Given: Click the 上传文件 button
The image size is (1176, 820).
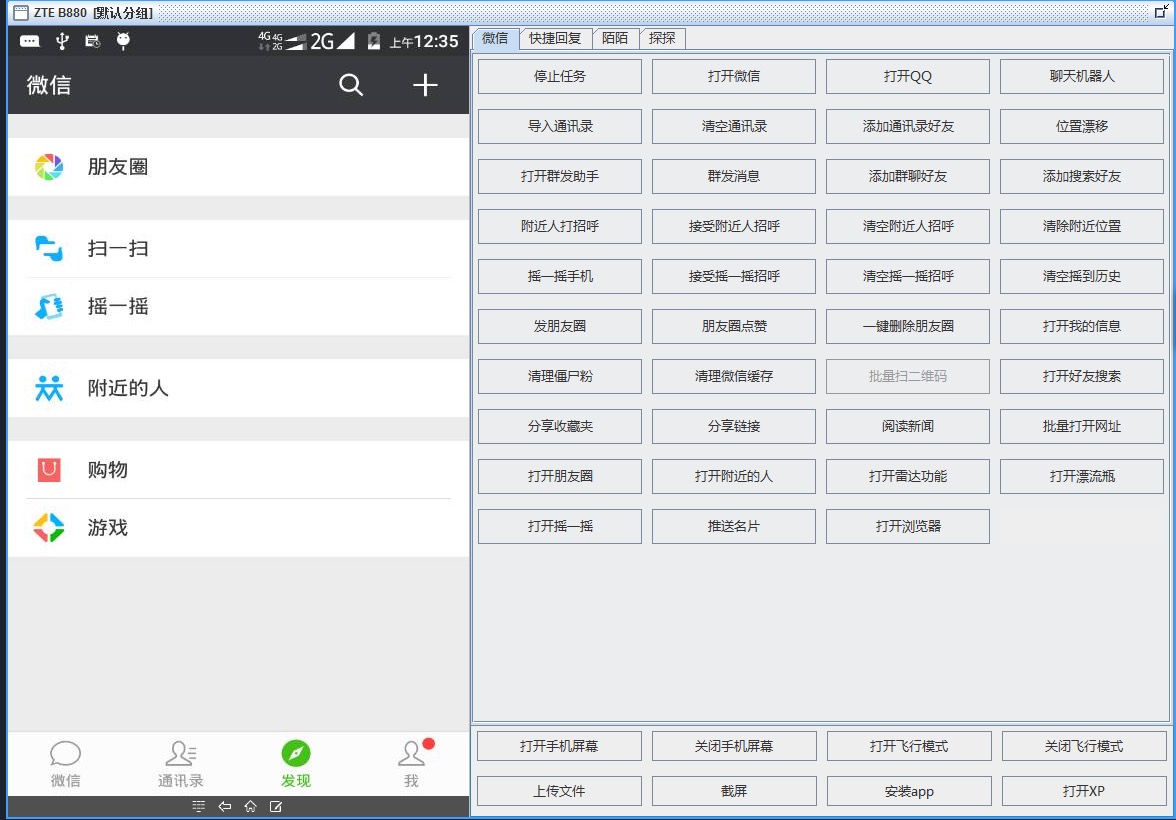Looking at the screenshot, I should [559, 791].
